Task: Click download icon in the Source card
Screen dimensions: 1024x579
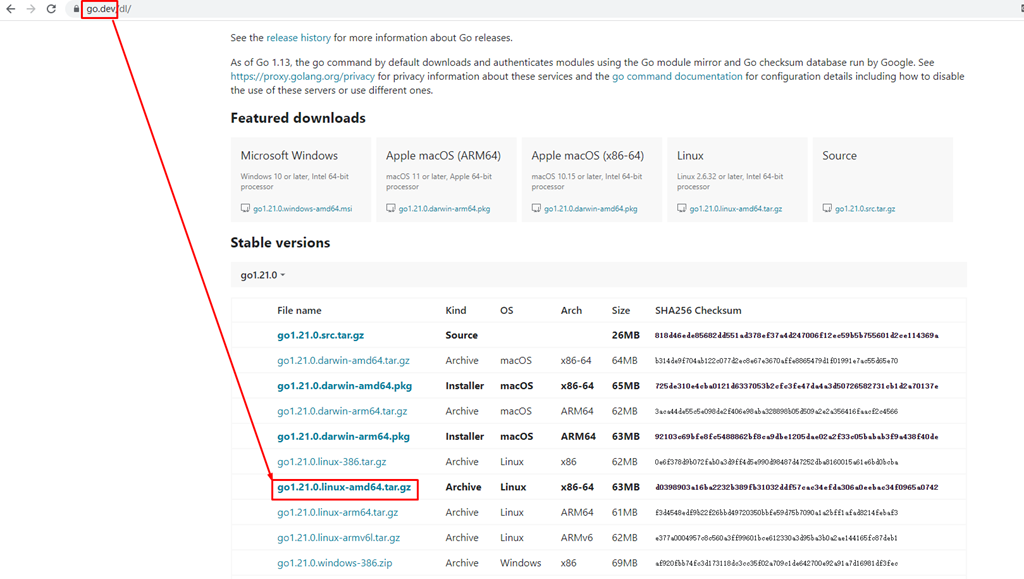Action: point(827,208)
